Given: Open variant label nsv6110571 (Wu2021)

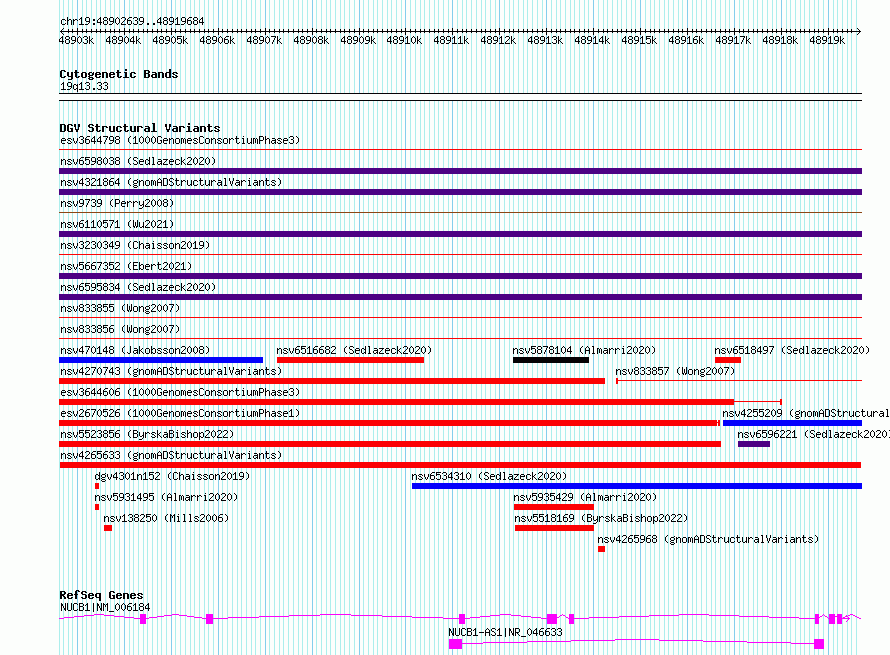Looking at the screenshot, I should tap(117, 224).
